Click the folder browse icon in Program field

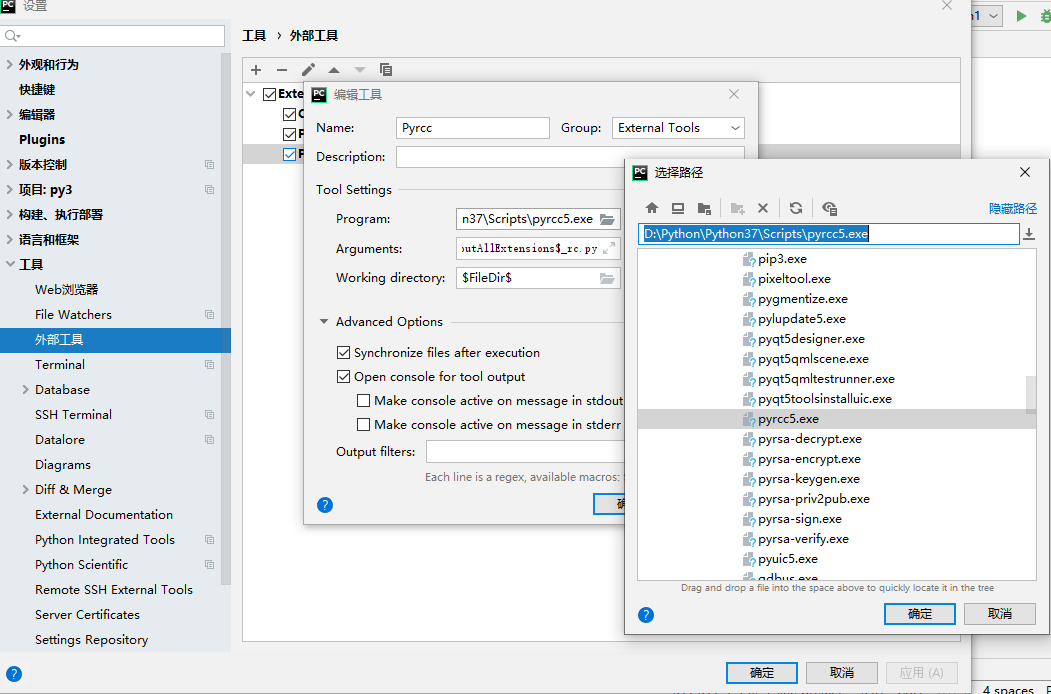607,219
